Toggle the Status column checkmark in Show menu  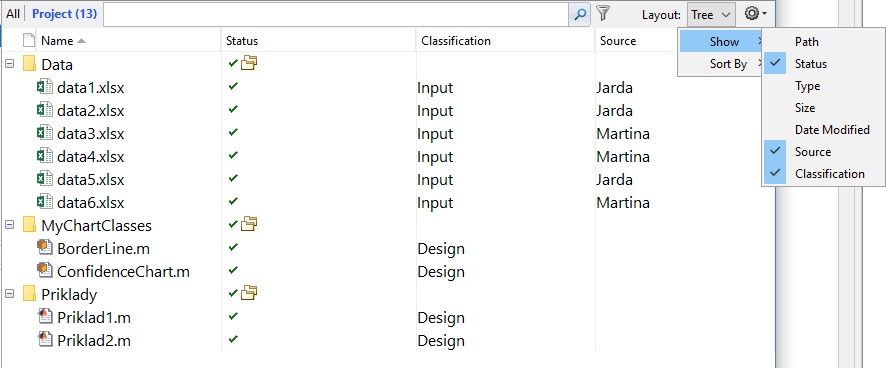(x=775, y=64)
